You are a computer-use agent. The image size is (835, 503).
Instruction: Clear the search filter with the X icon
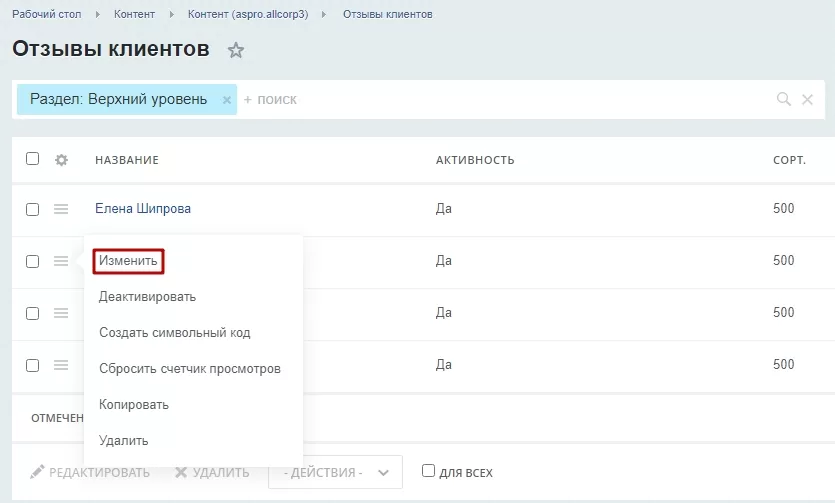click(x=807, y=99)
